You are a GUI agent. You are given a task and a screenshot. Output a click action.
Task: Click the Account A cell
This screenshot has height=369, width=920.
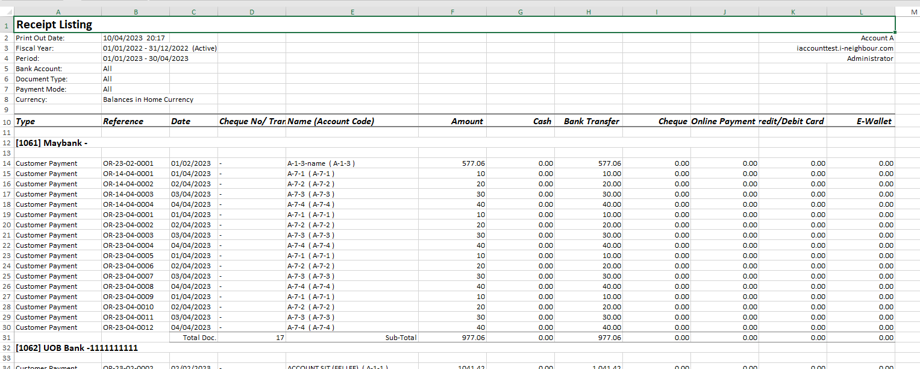pos(861,38)
